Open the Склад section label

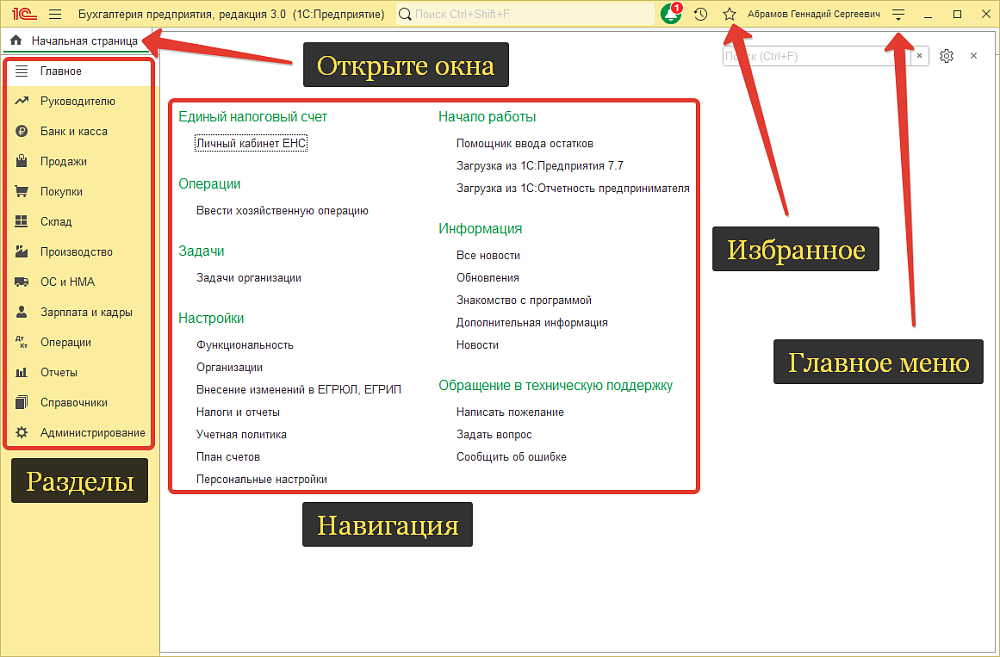click(56, 221)
